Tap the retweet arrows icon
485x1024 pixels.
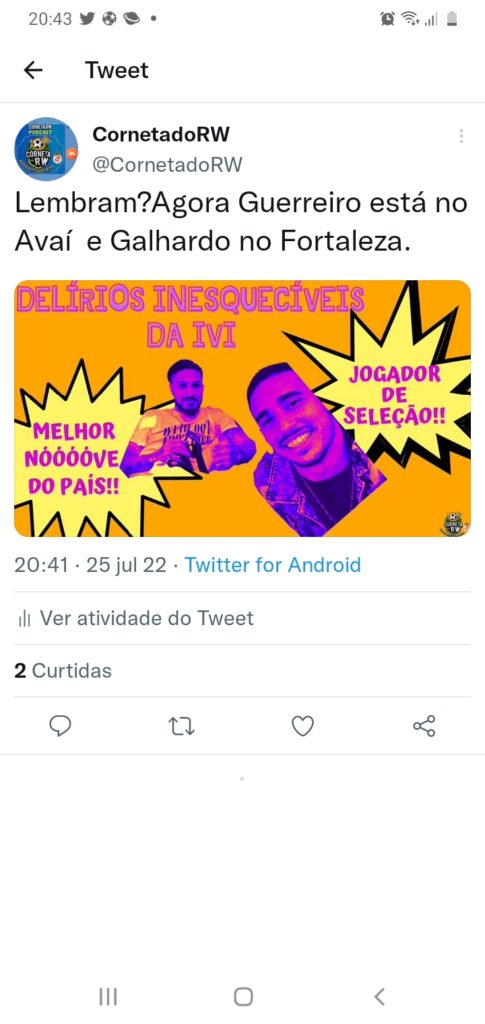pyautogui.click(x=181, y=726)
